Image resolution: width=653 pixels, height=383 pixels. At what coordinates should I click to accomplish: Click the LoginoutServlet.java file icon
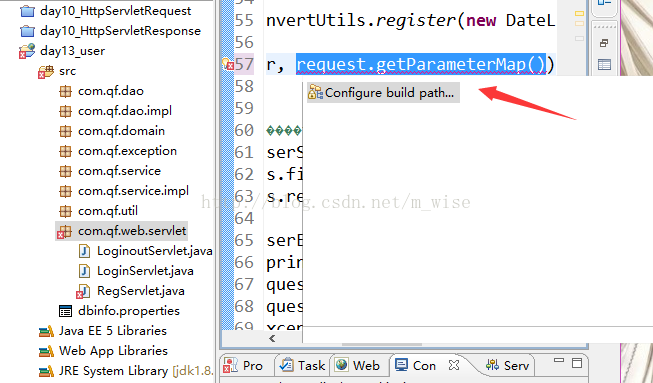(x=85, y=251)
